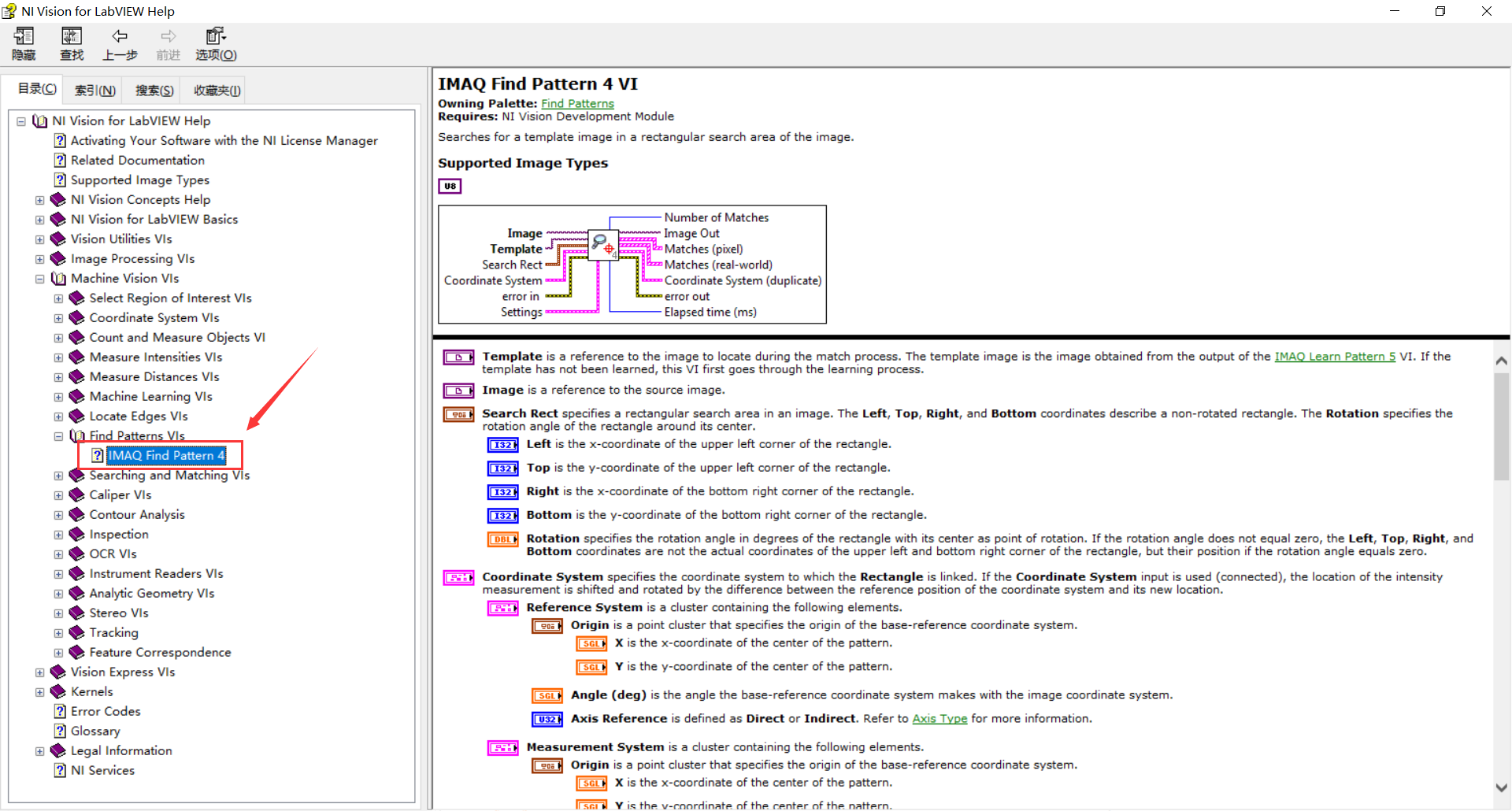The image size is (1512, 811).
Task: Click the Caliper VIs book icon
Action: click(76, 494)
